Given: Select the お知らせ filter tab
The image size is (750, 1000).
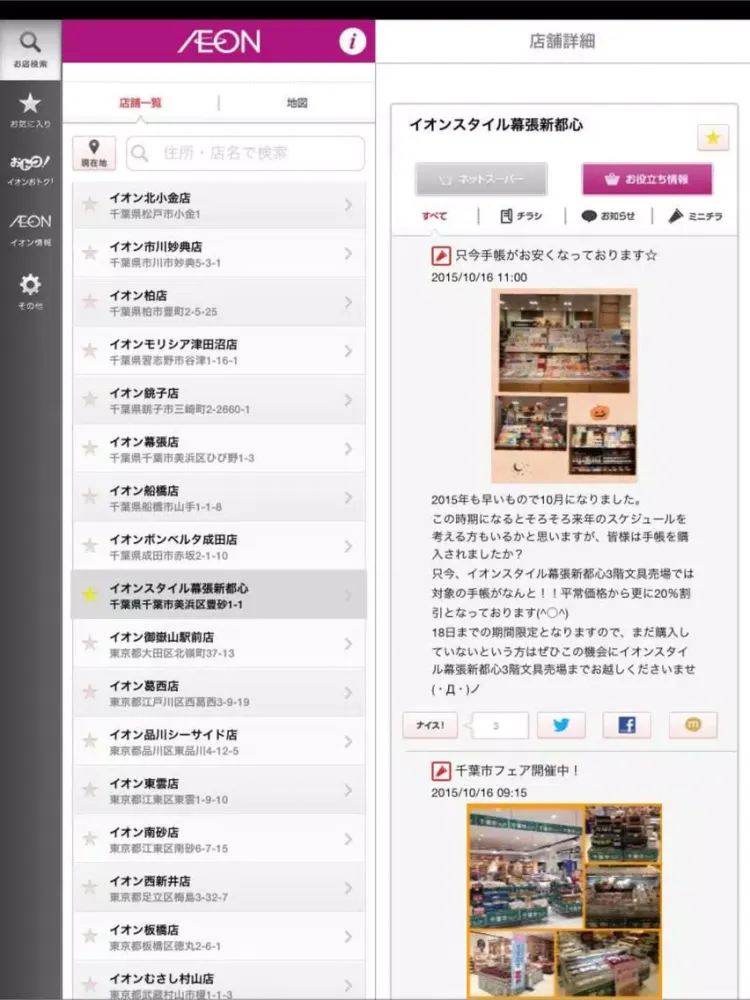Looking at the screenshot, I should tap(608, 216).
